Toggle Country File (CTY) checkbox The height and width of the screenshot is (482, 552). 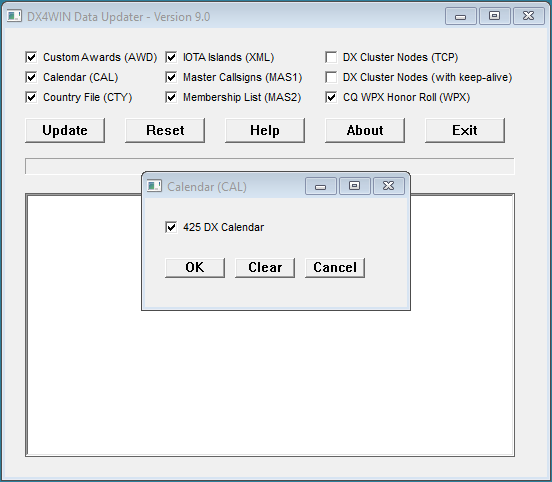point(31,97)
